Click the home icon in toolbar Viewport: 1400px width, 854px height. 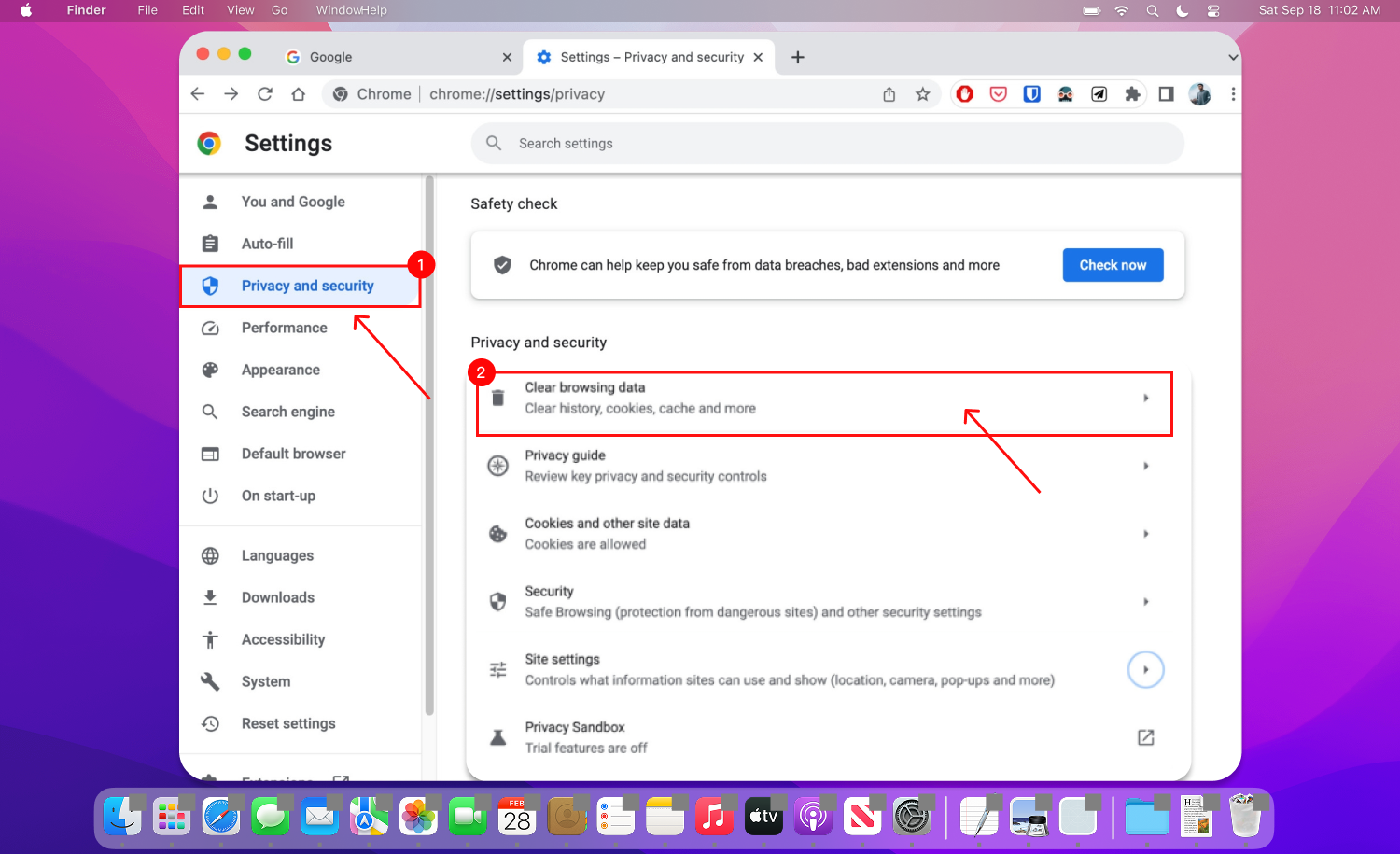[x=299, y=94]
